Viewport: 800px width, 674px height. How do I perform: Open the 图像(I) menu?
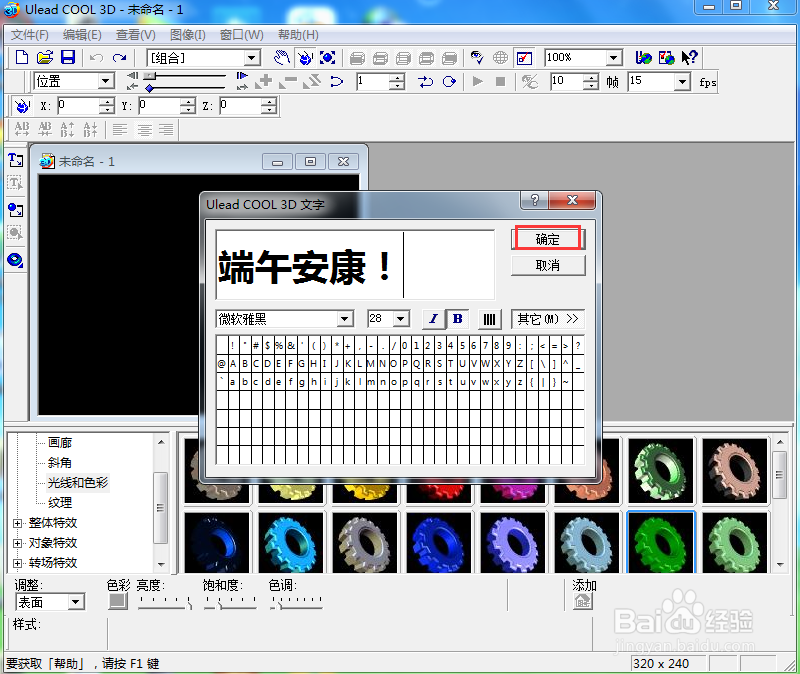[x=188, y=35]
